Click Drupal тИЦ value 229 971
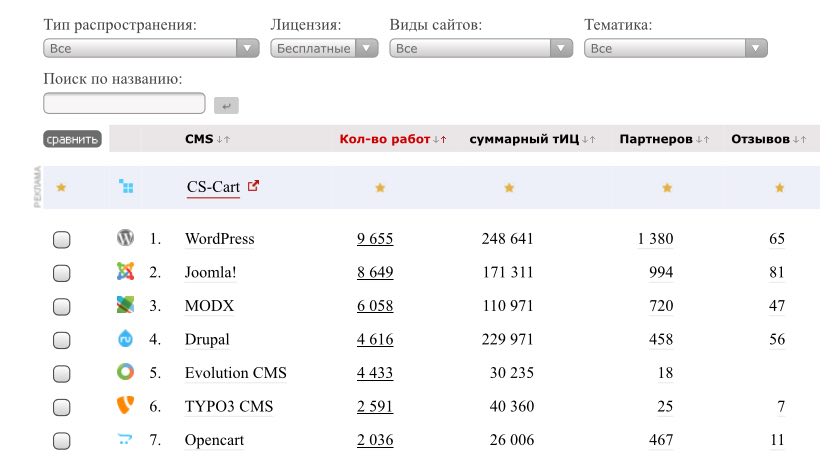 pos(507,340)
